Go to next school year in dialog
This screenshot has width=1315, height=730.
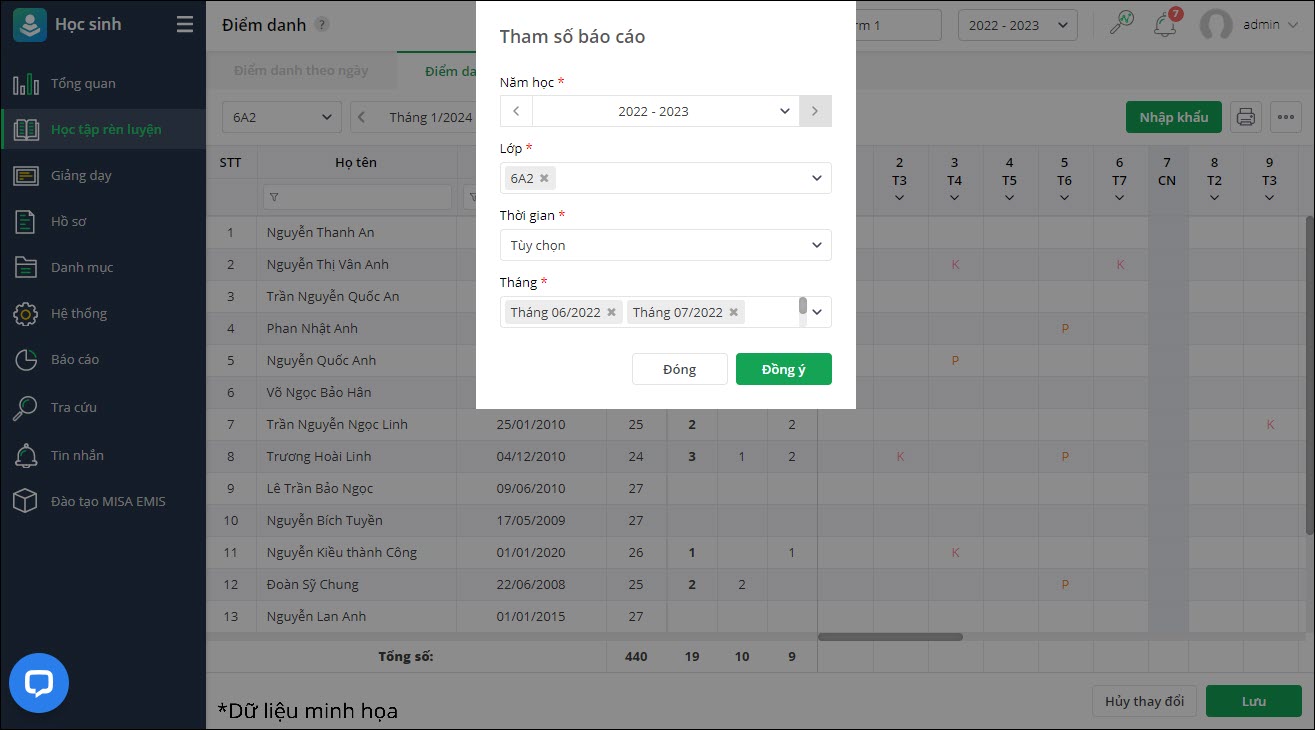815,111
